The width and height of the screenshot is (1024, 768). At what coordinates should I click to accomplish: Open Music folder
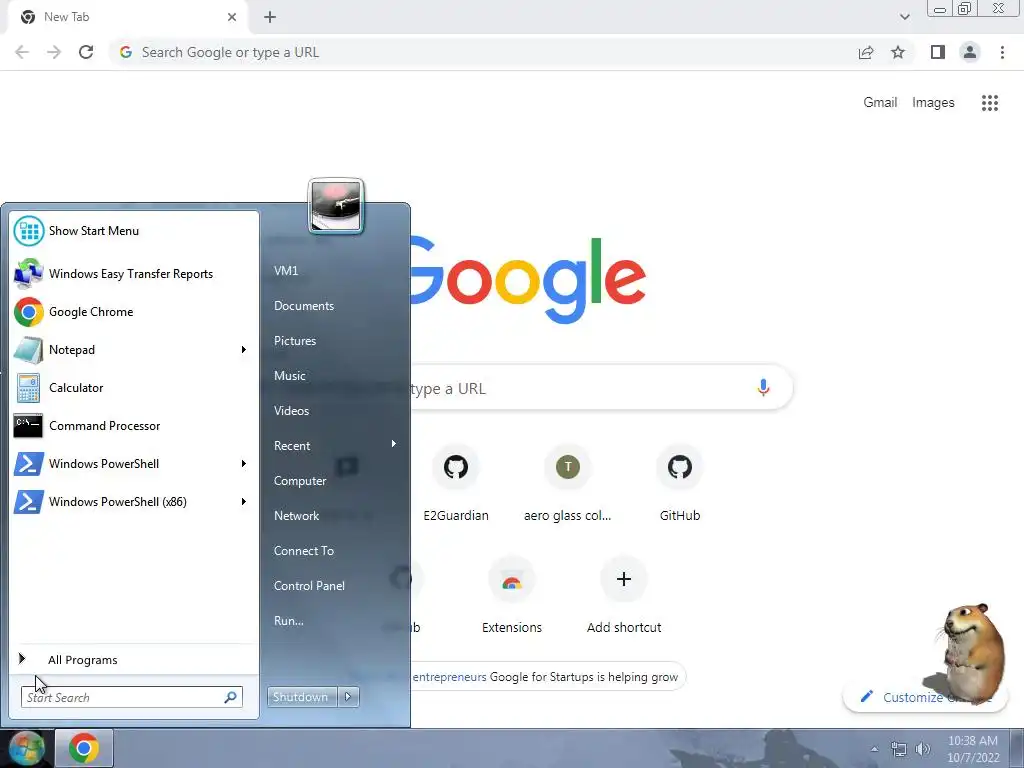tap(290, 376)
